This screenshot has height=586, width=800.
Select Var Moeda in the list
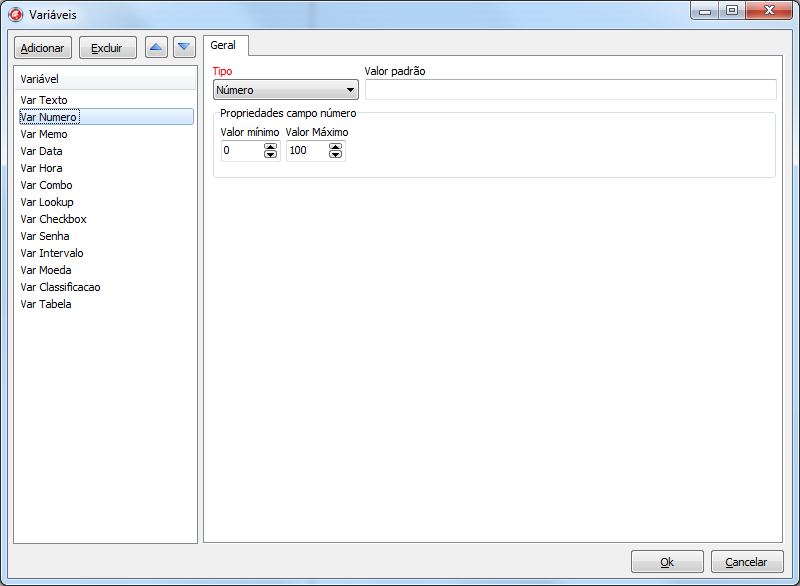pos(46,270)
